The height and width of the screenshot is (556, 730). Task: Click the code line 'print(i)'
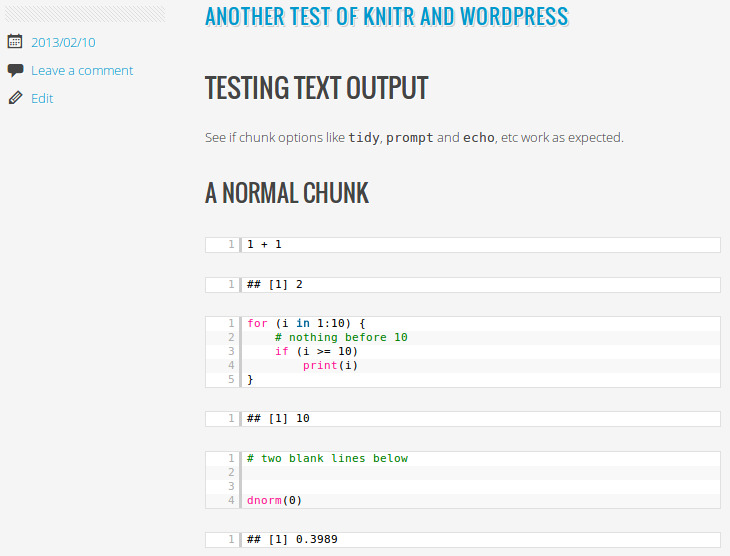click(331, 365)
